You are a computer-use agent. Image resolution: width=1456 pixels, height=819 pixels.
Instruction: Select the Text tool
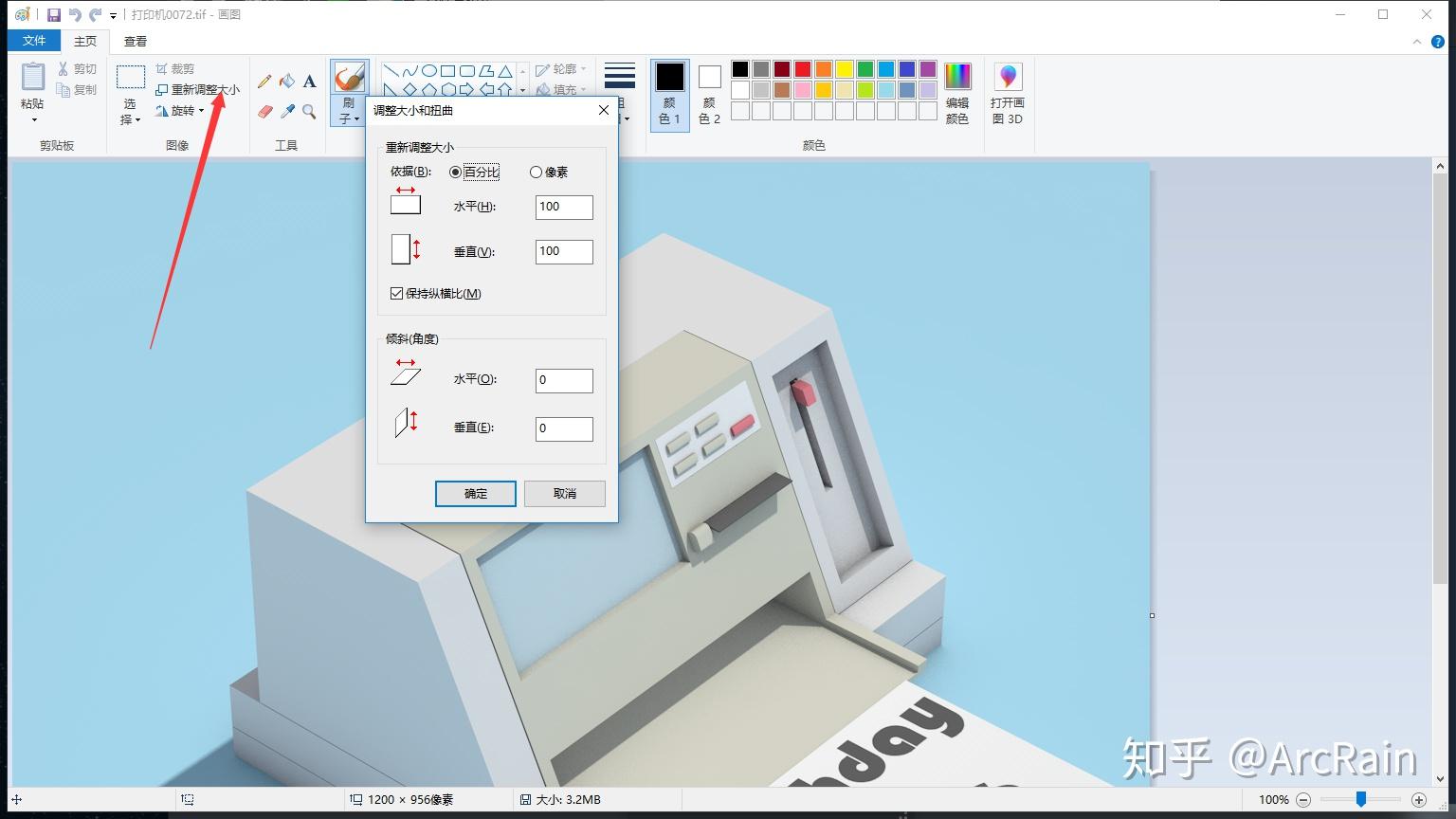(x=309, y=82)
